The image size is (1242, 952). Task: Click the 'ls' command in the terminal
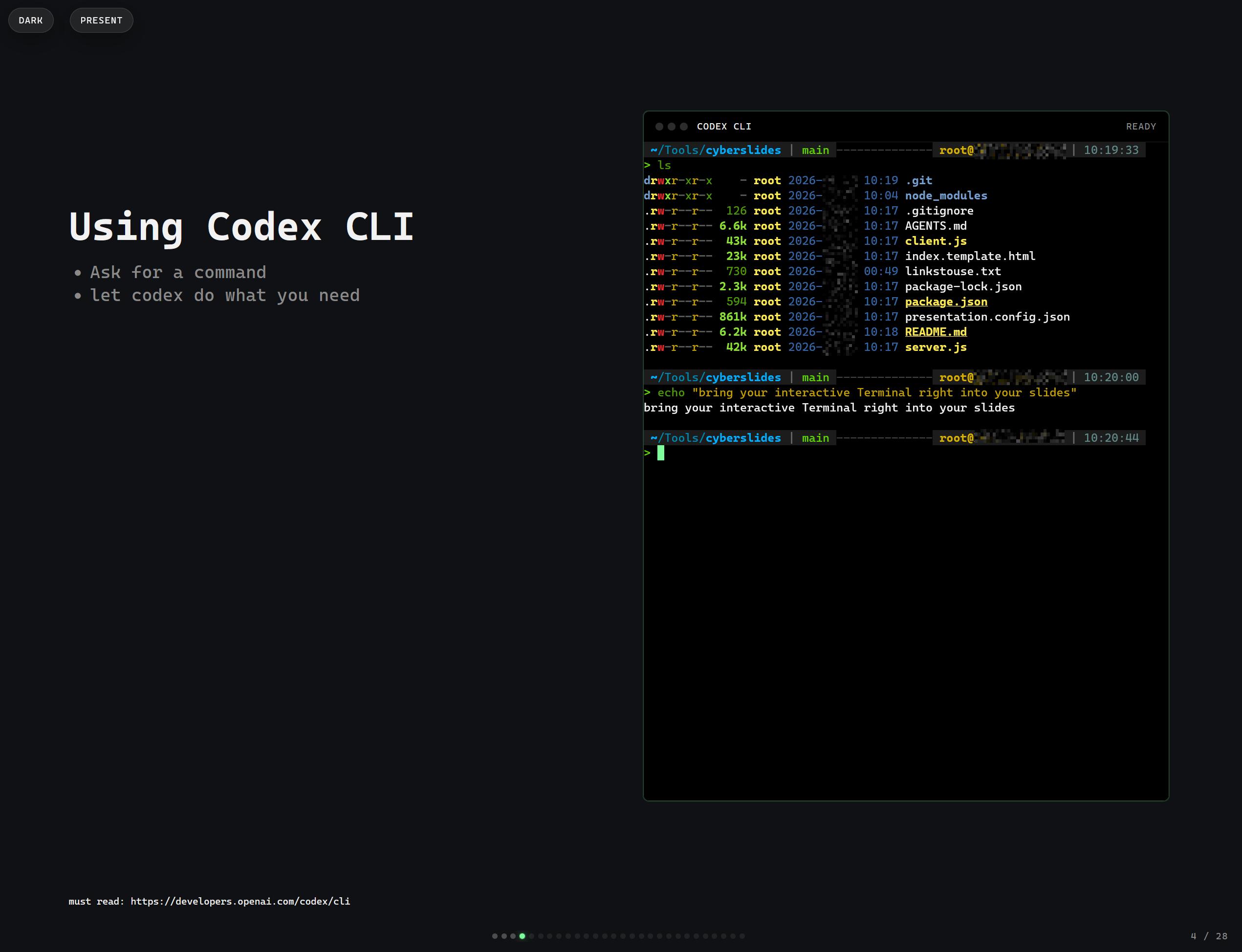coord(664,165)
